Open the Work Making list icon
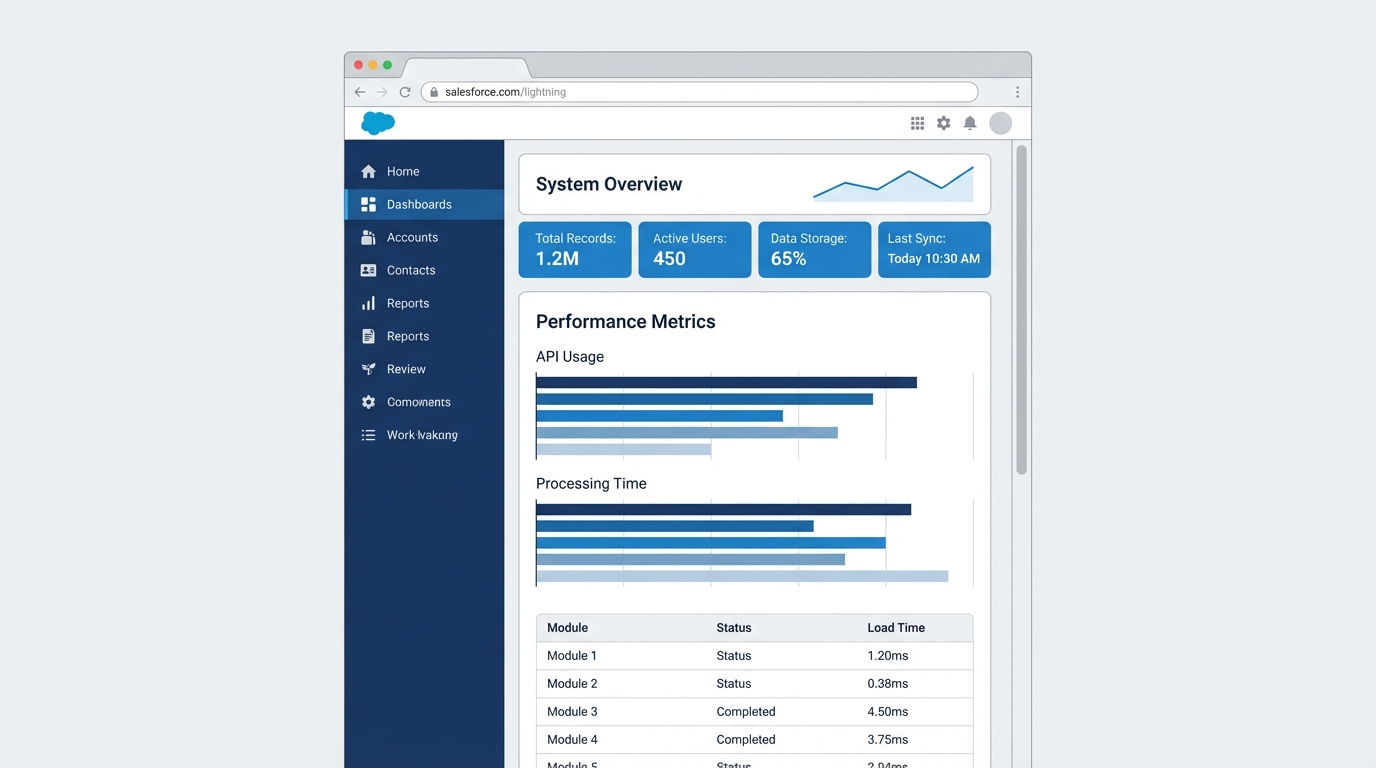Screen dimensions: 1376x768 click(x=370, y=434)
